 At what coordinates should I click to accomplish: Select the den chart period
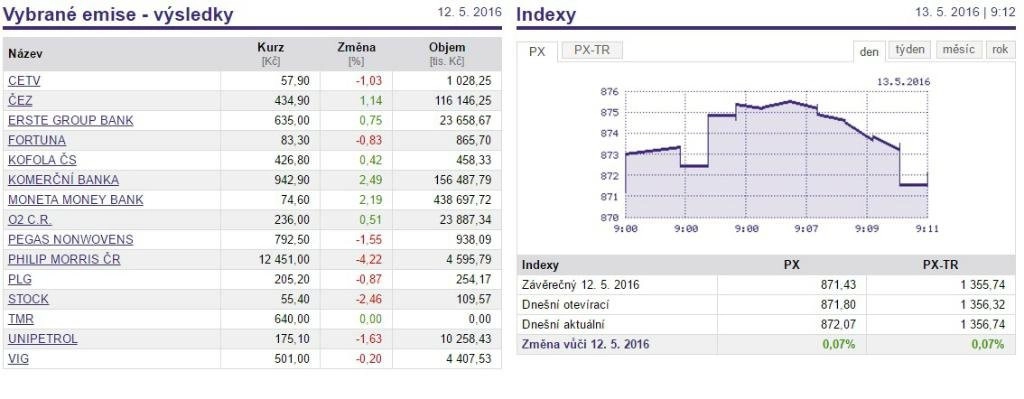(x=869, y=52)
